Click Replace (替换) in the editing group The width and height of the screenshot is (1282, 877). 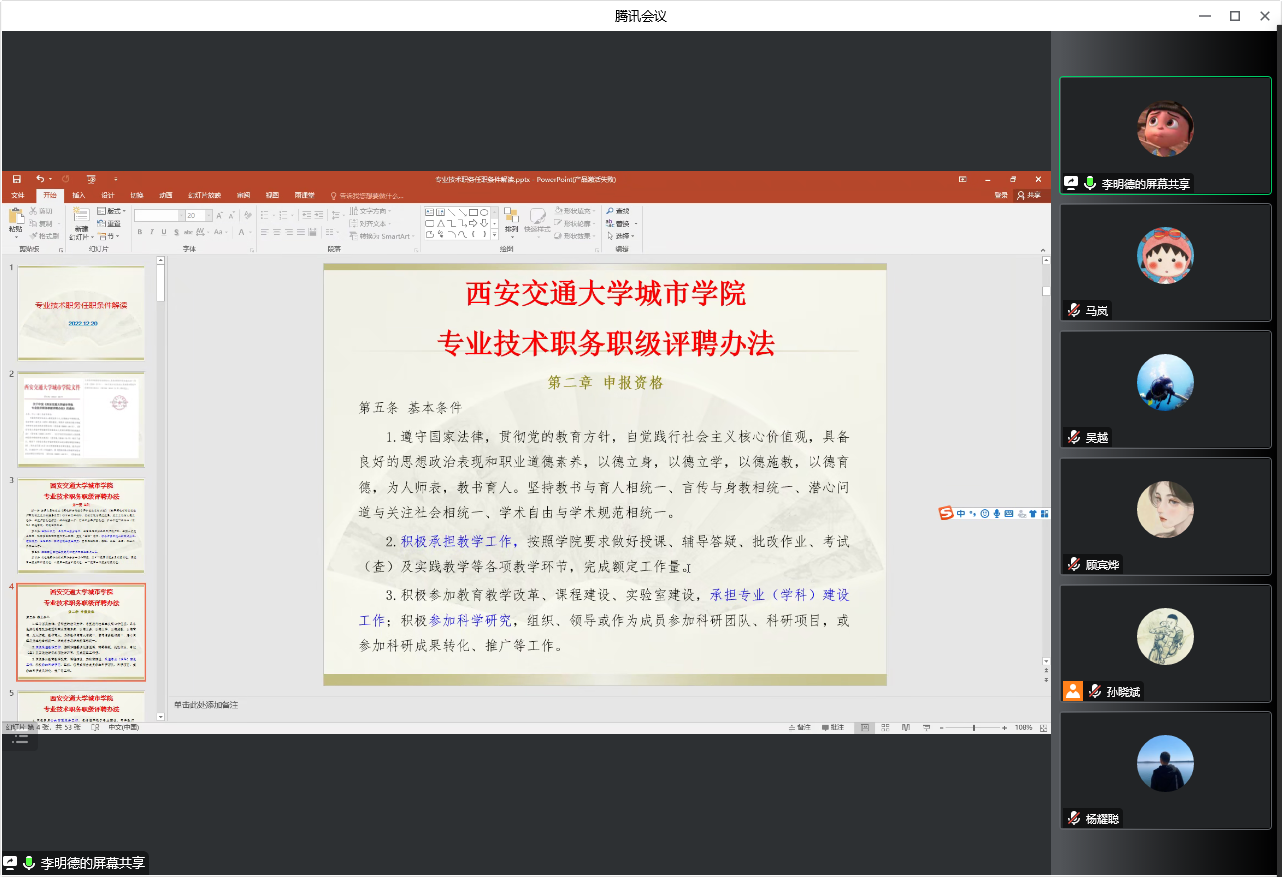tap(619, 223)
